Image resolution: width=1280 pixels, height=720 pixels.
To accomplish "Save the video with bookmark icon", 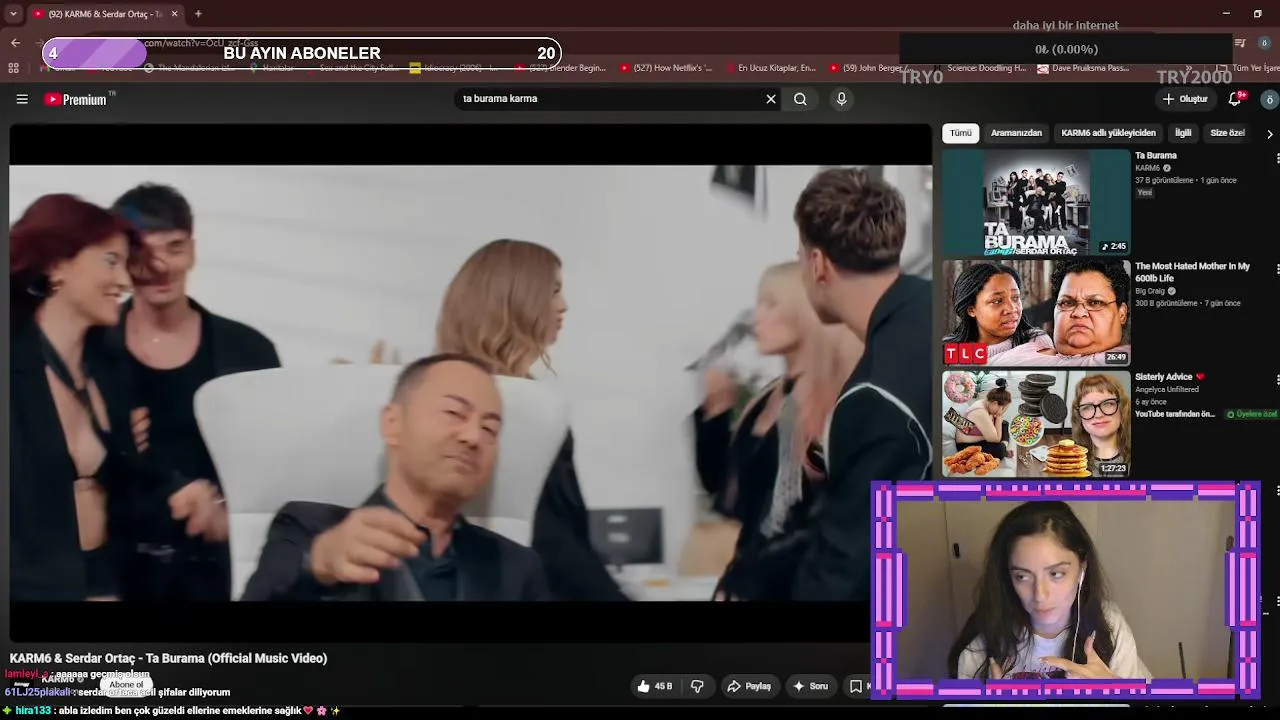I will [856, 686].
